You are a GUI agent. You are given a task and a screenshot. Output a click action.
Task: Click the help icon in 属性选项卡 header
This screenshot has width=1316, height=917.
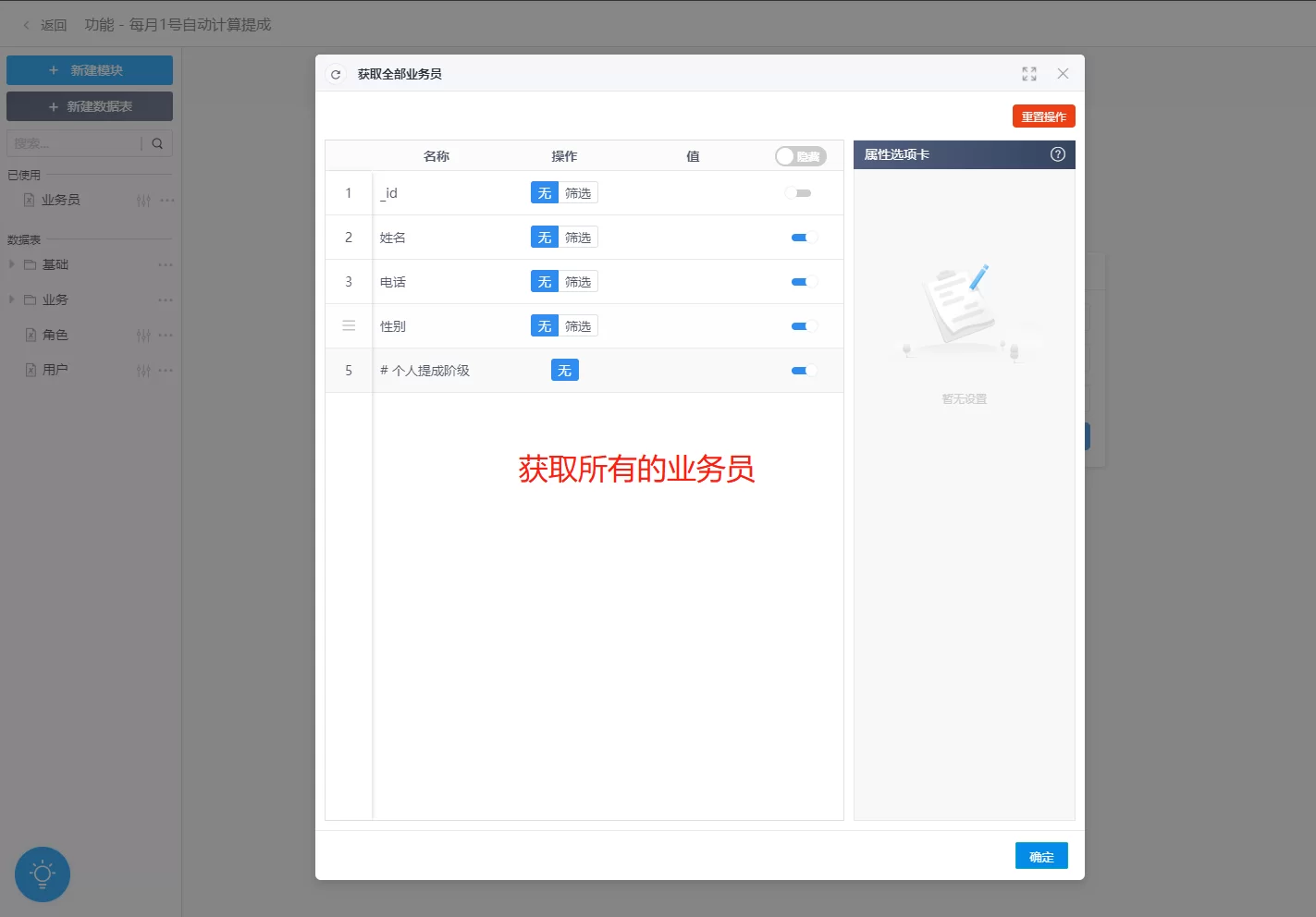[x=1058, y=154]
